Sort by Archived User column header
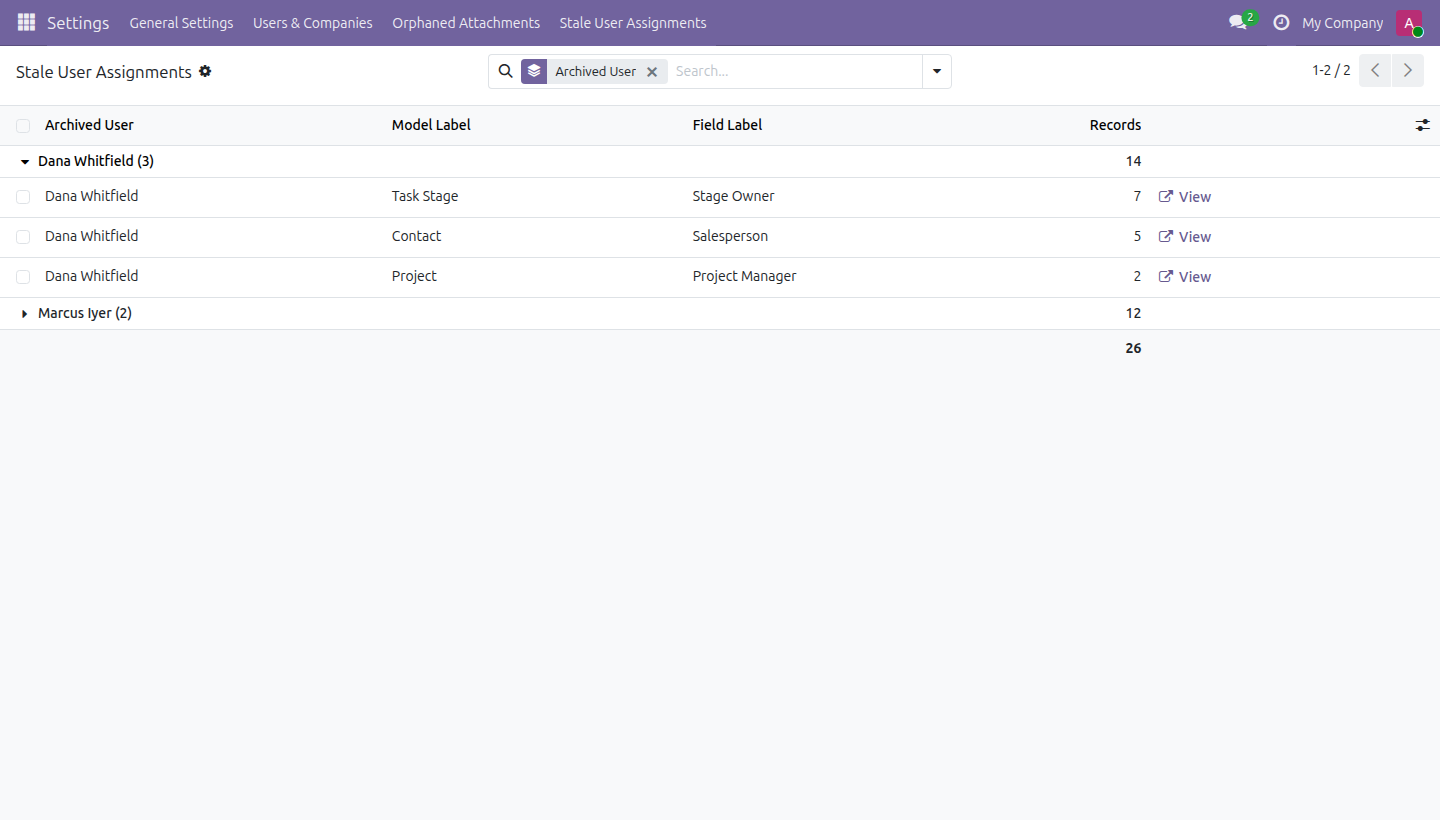 pyautogui.click(x=89, y=125)
